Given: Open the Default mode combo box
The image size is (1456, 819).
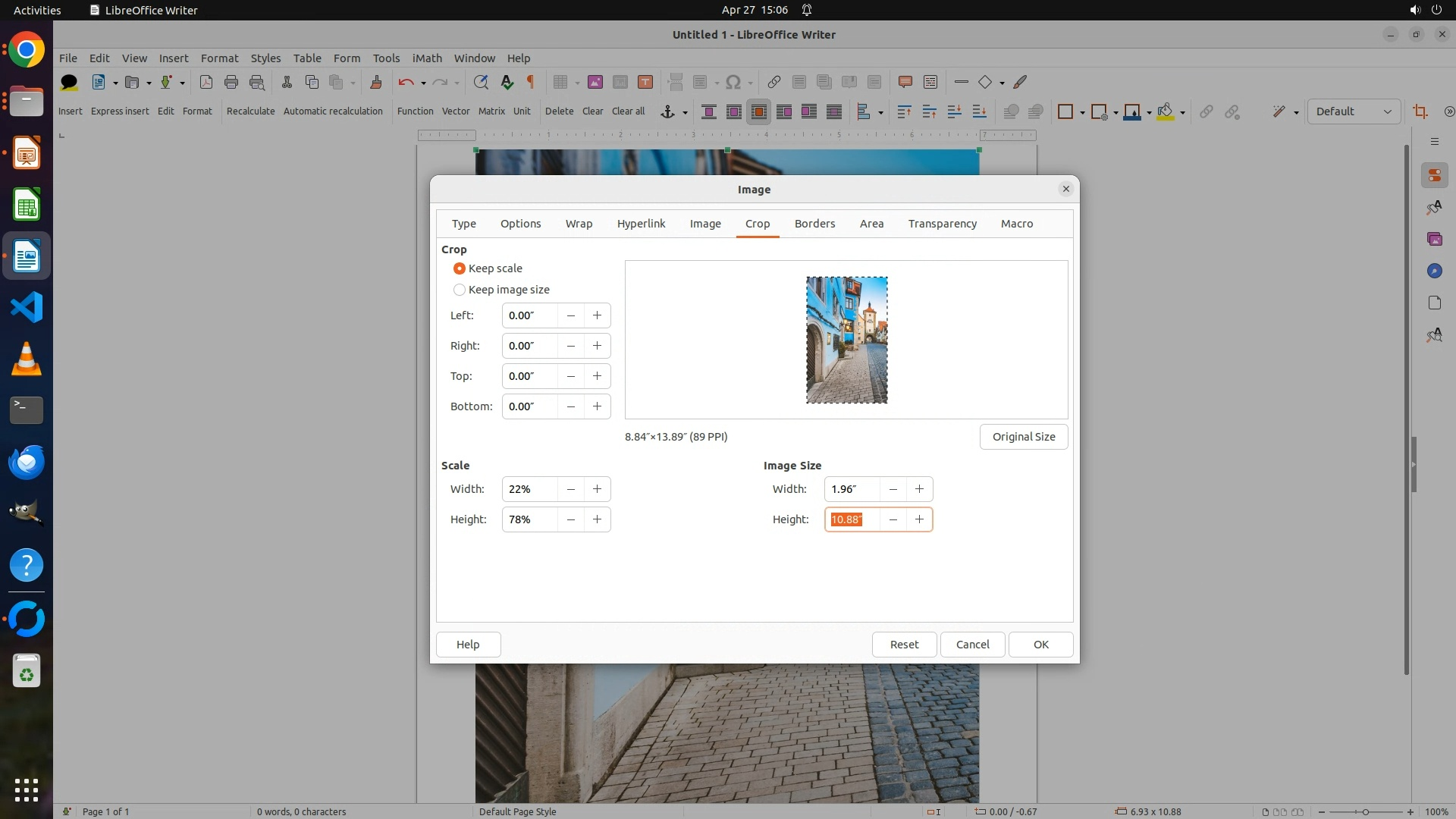Looking at the screenshot, I should coord(1354,111).
